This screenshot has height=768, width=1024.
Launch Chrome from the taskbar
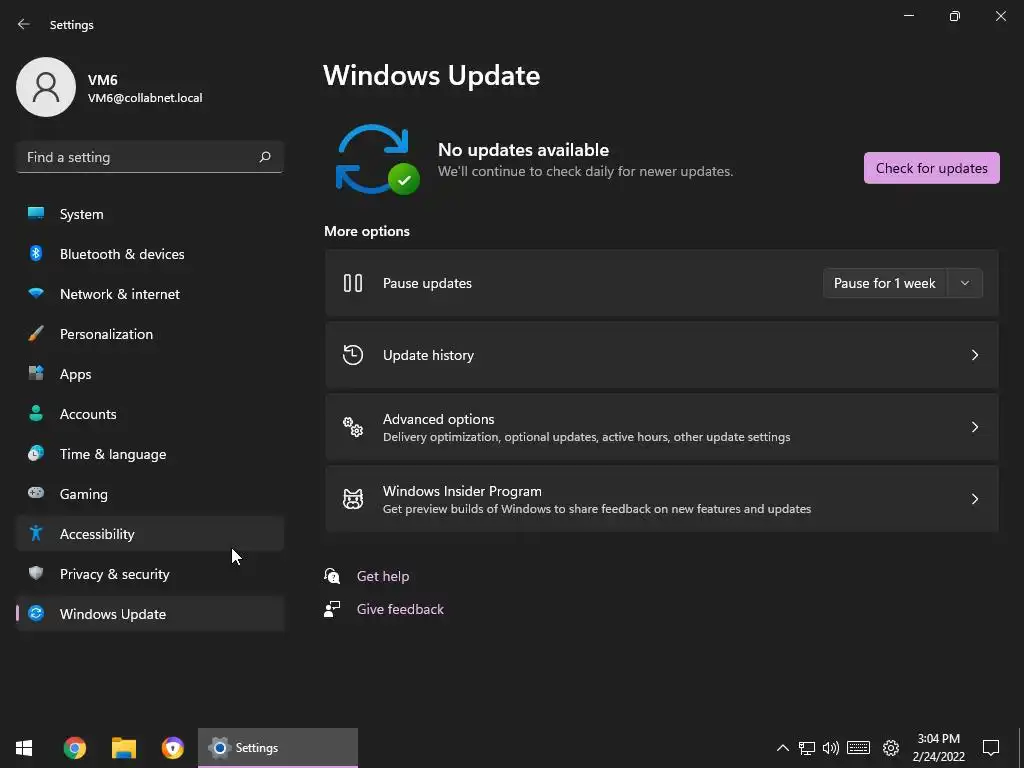74,748
